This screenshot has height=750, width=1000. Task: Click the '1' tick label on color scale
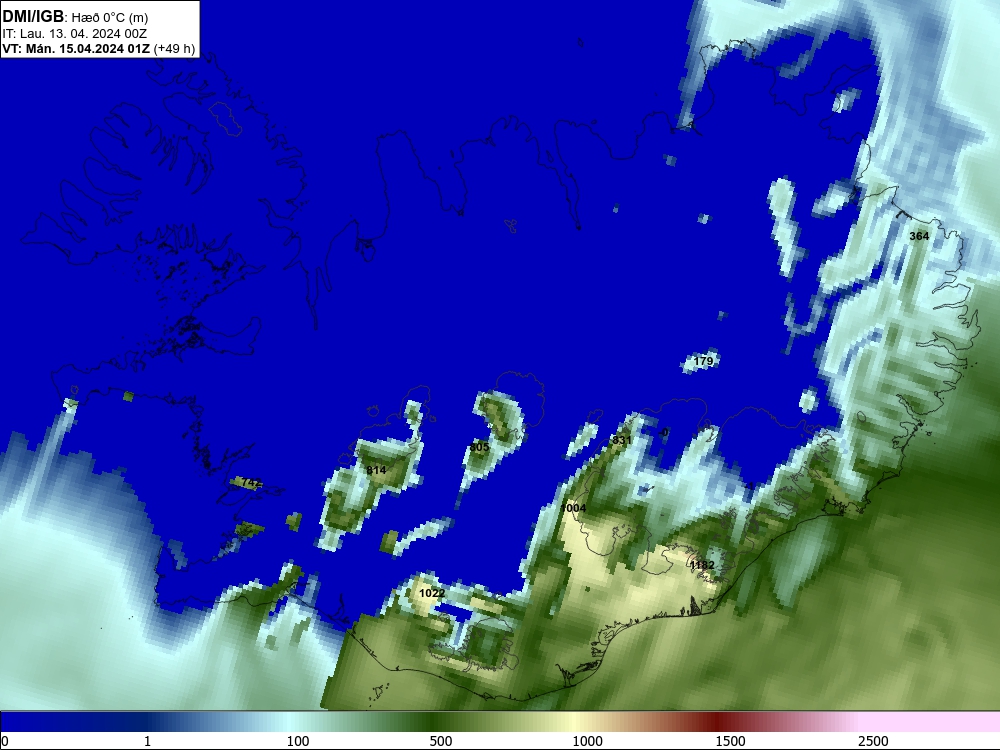[x=147, y=741]
